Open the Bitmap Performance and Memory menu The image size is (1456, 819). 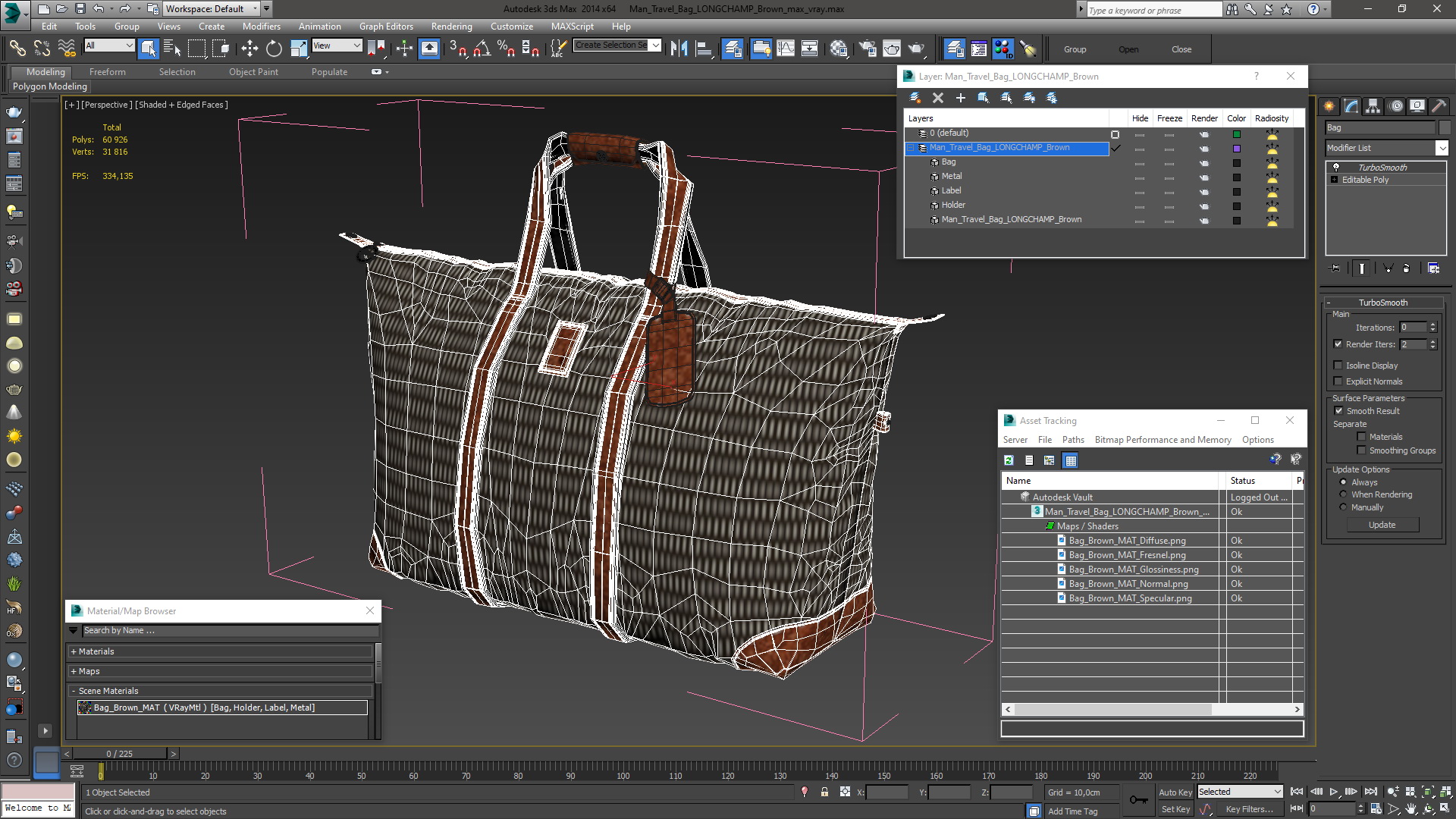[1163, 440]
